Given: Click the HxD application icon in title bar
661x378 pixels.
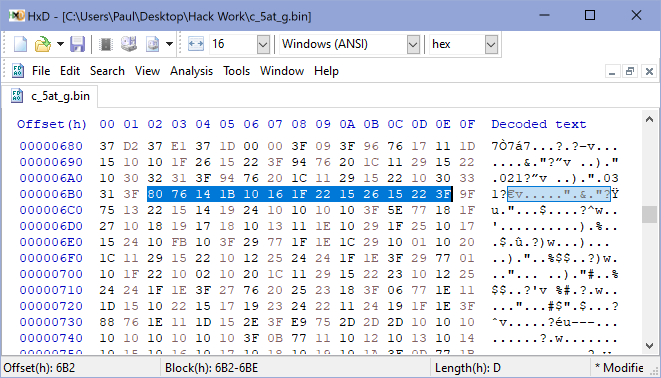Looking at the screenshot, I should pos(17,16).
